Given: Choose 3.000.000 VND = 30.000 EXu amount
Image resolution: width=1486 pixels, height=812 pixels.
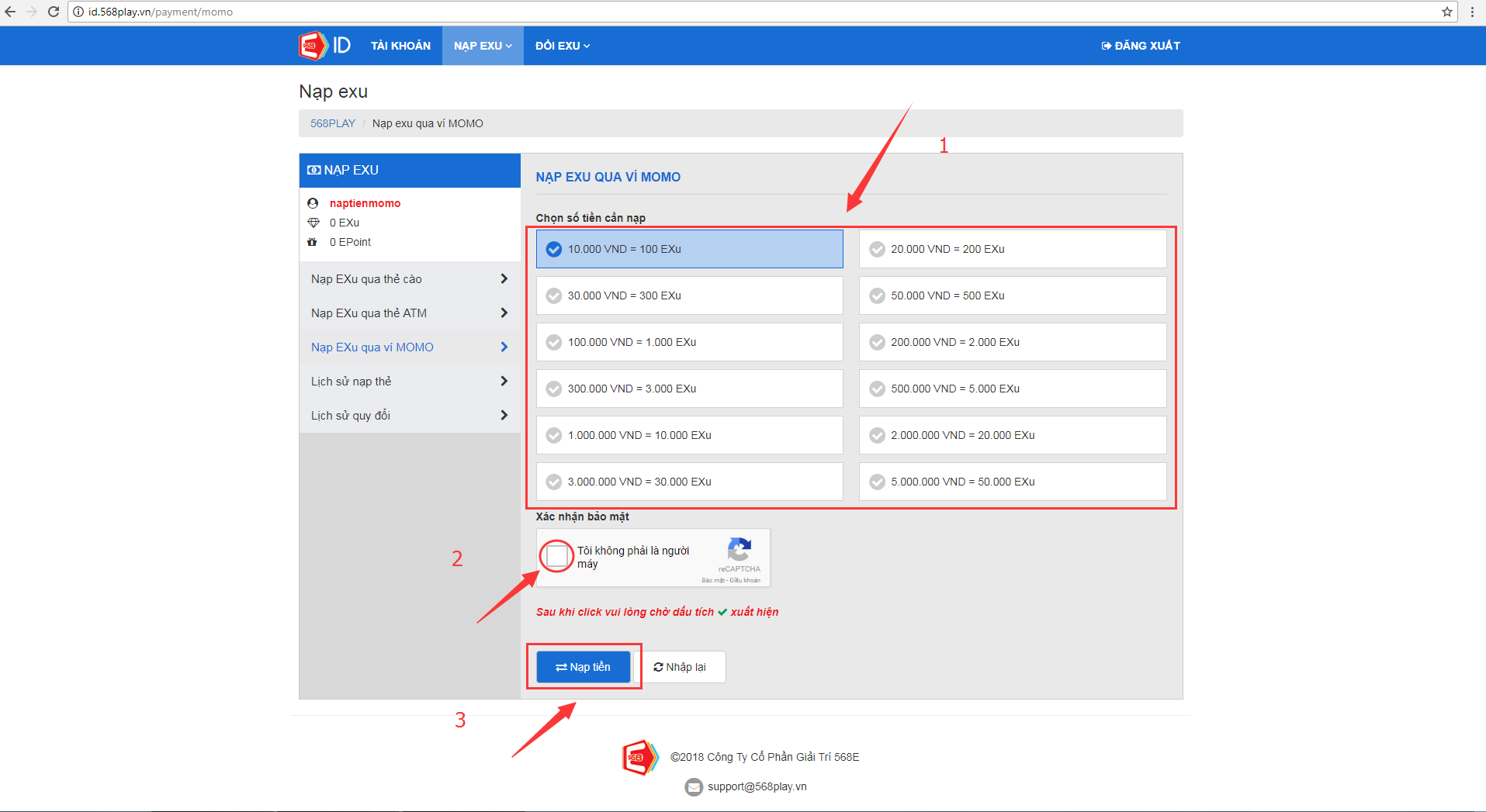Looking at the screenshot, I should pos(689,482).
